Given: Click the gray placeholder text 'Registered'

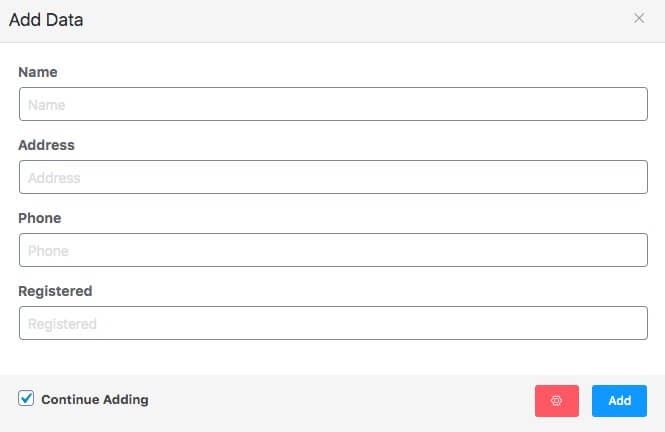Looking at the screenshot, I should pos(62,324).
